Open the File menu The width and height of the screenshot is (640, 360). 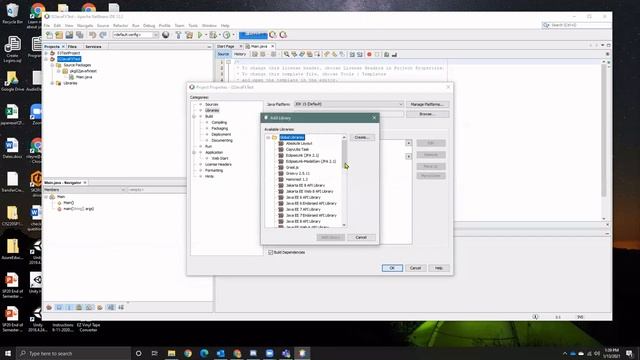[x=47, y=25]
